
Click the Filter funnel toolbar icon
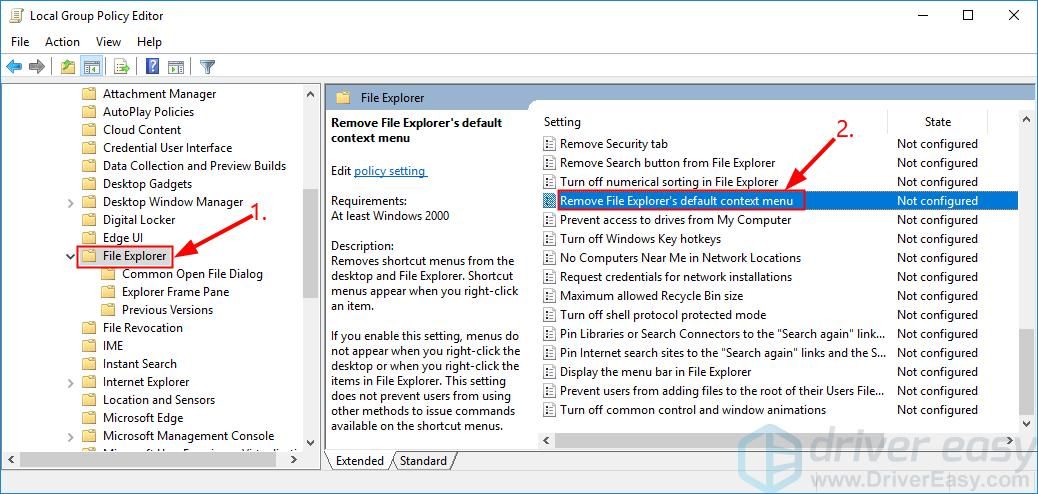[x=207, y=67]
